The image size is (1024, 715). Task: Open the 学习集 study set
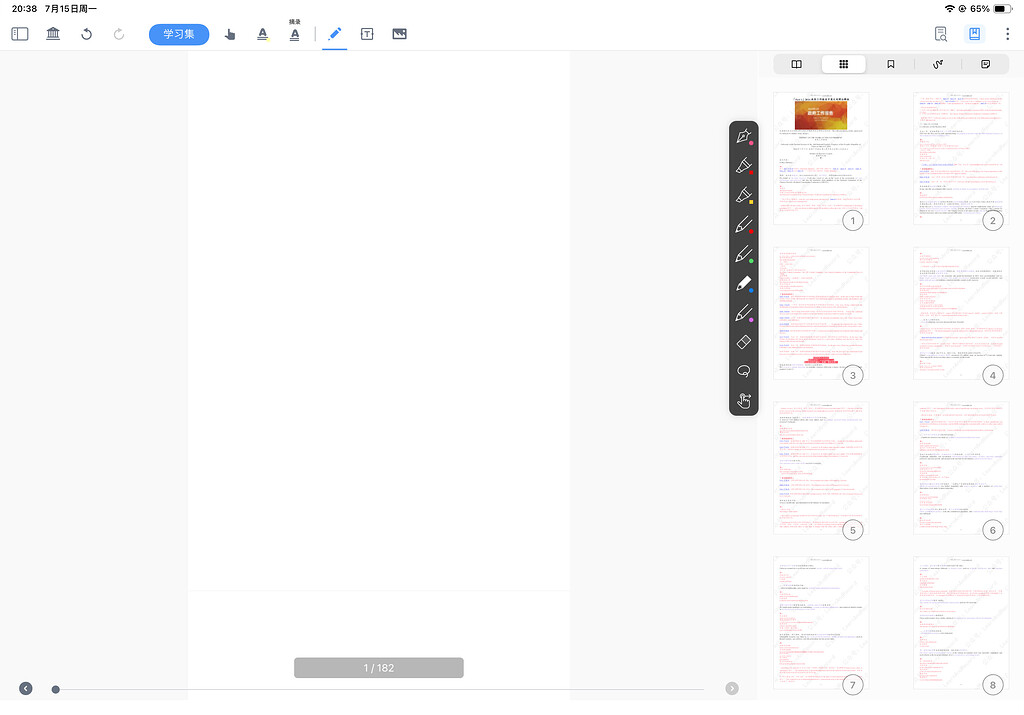click(x=178, y=33)
